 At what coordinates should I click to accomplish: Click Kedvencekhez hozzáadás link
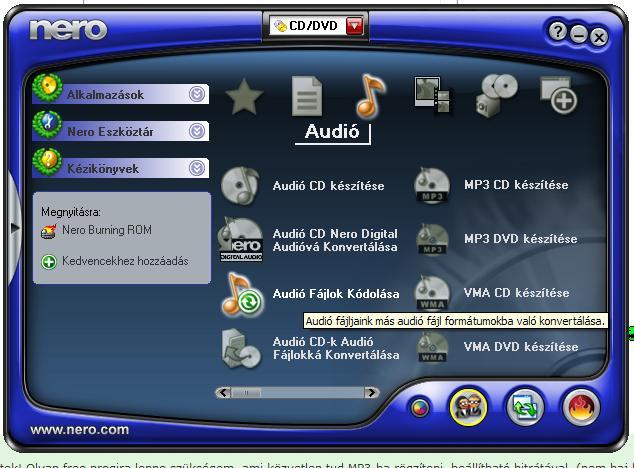(125, 261)
